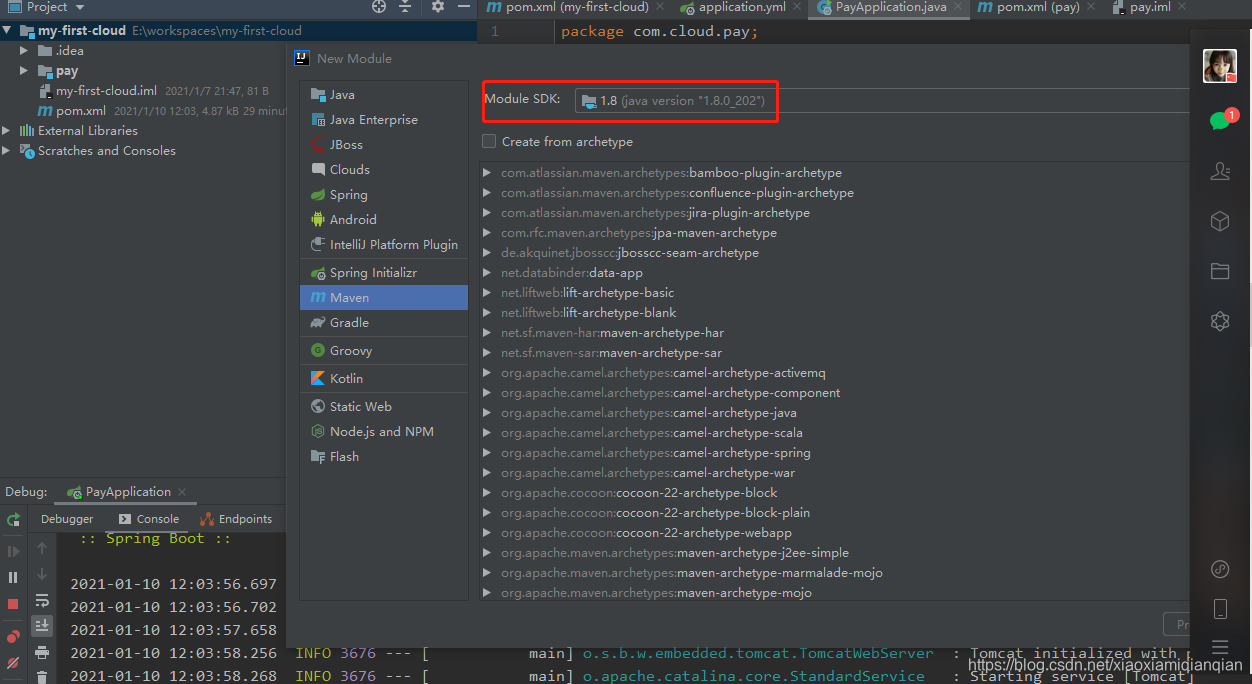
Task: Click user avatar in right sidebar
Action: [1220, 66]
